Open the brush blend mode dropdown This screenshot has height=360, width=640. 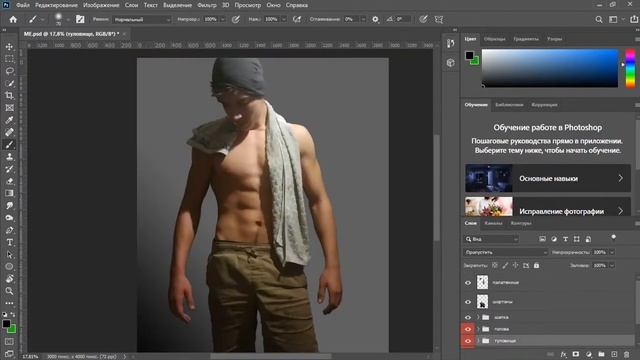(142, 20)
